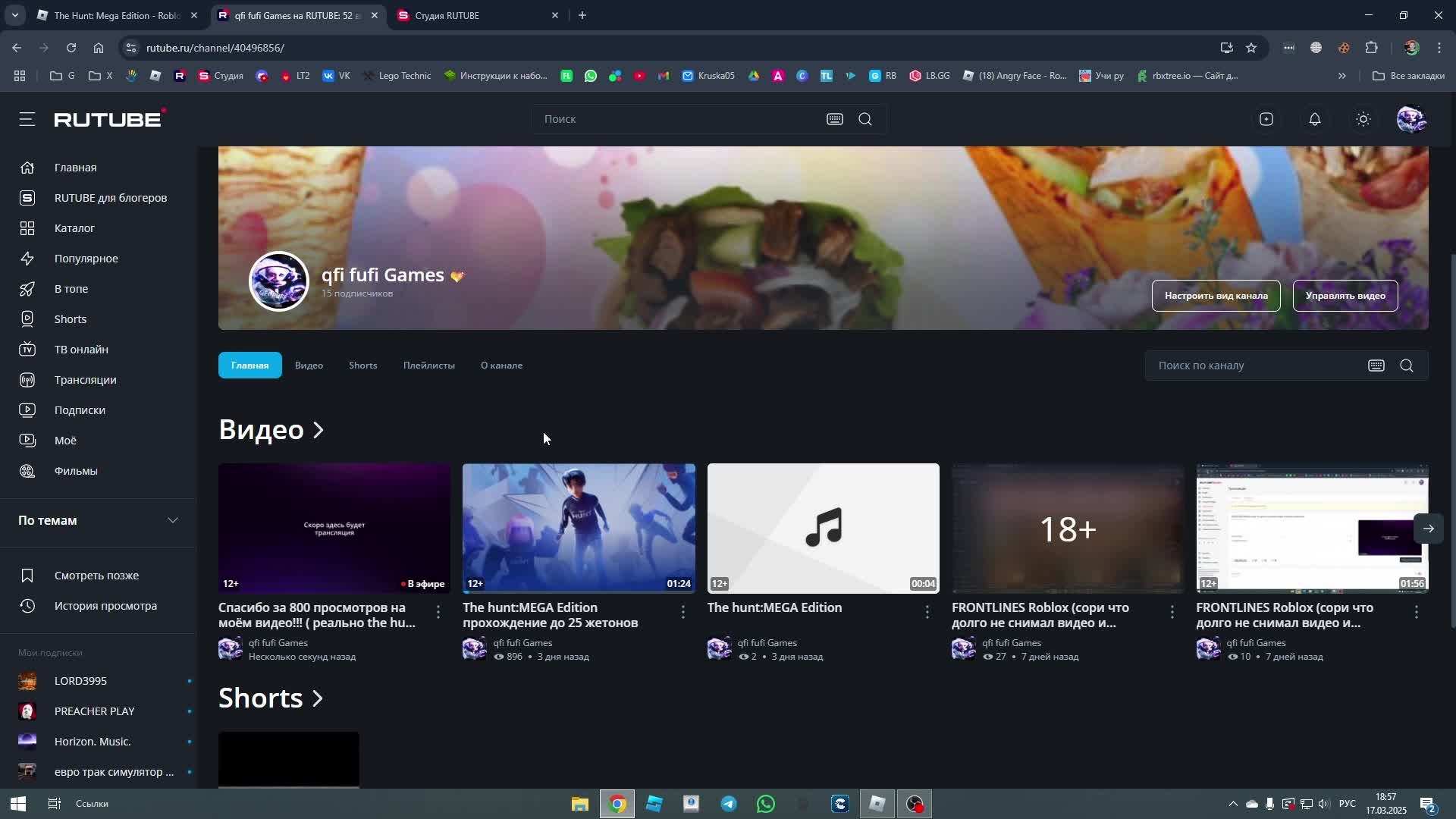
Task: Select the Главная channel tab
Action: click(x=250, y=366)
